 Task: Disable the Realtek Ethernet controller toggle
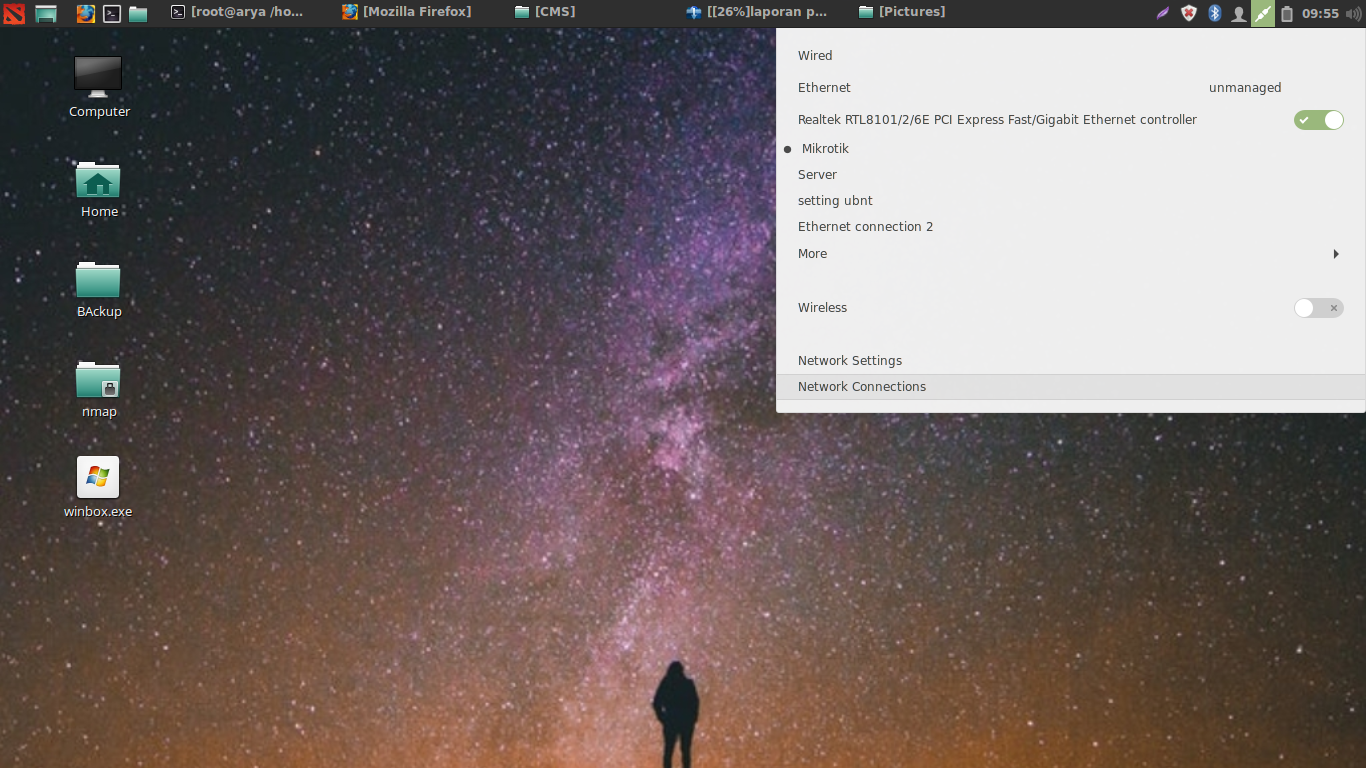click(x=1318, y=119)
